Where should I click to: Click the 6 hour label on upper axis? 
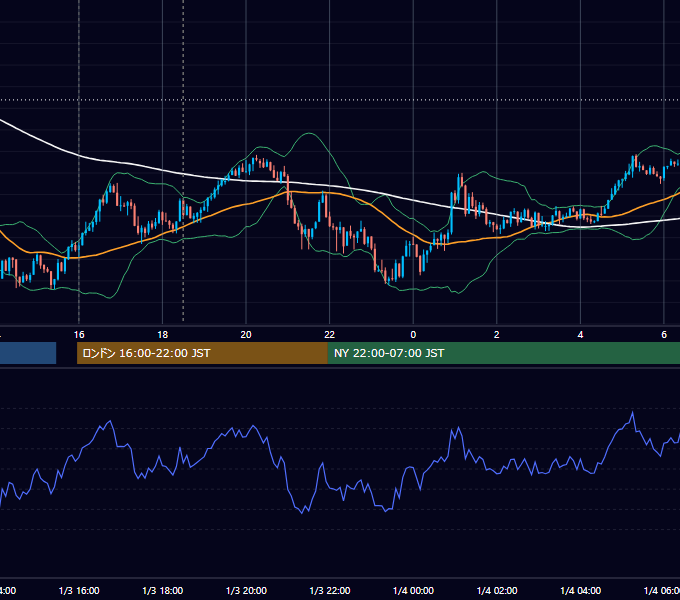[x=664, y=335]
